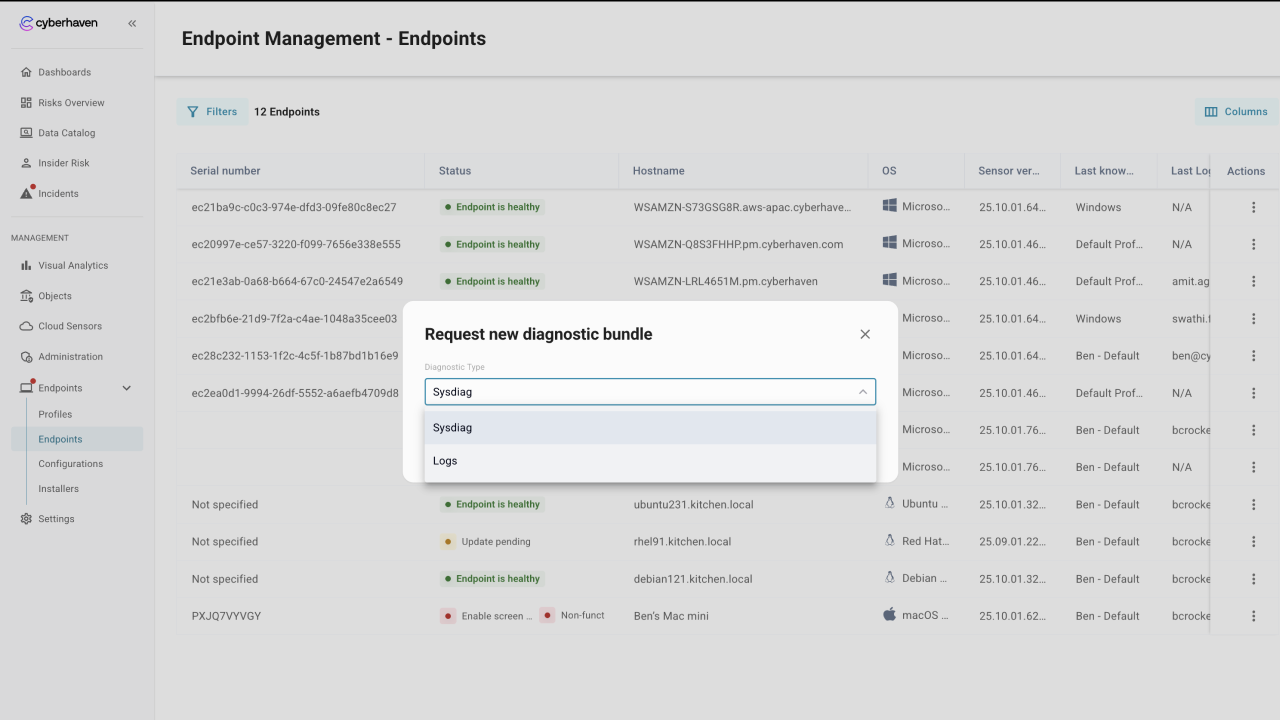This screenshot has height=720, width=1280.
Task: Go to Risks Overview in sidebar
Action: (x=71, y=103)
